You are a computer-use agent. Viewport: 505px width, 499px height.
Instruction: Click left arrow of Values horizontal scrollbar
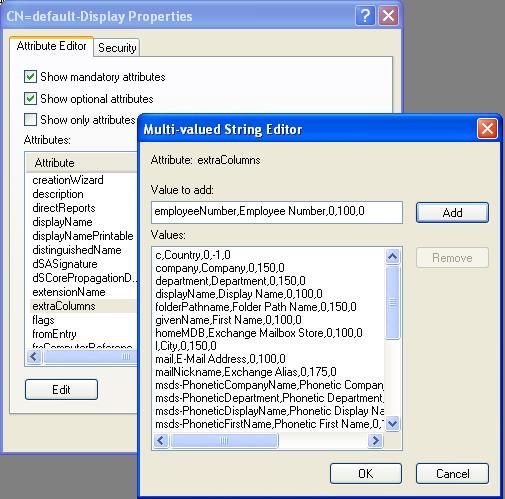161,441
